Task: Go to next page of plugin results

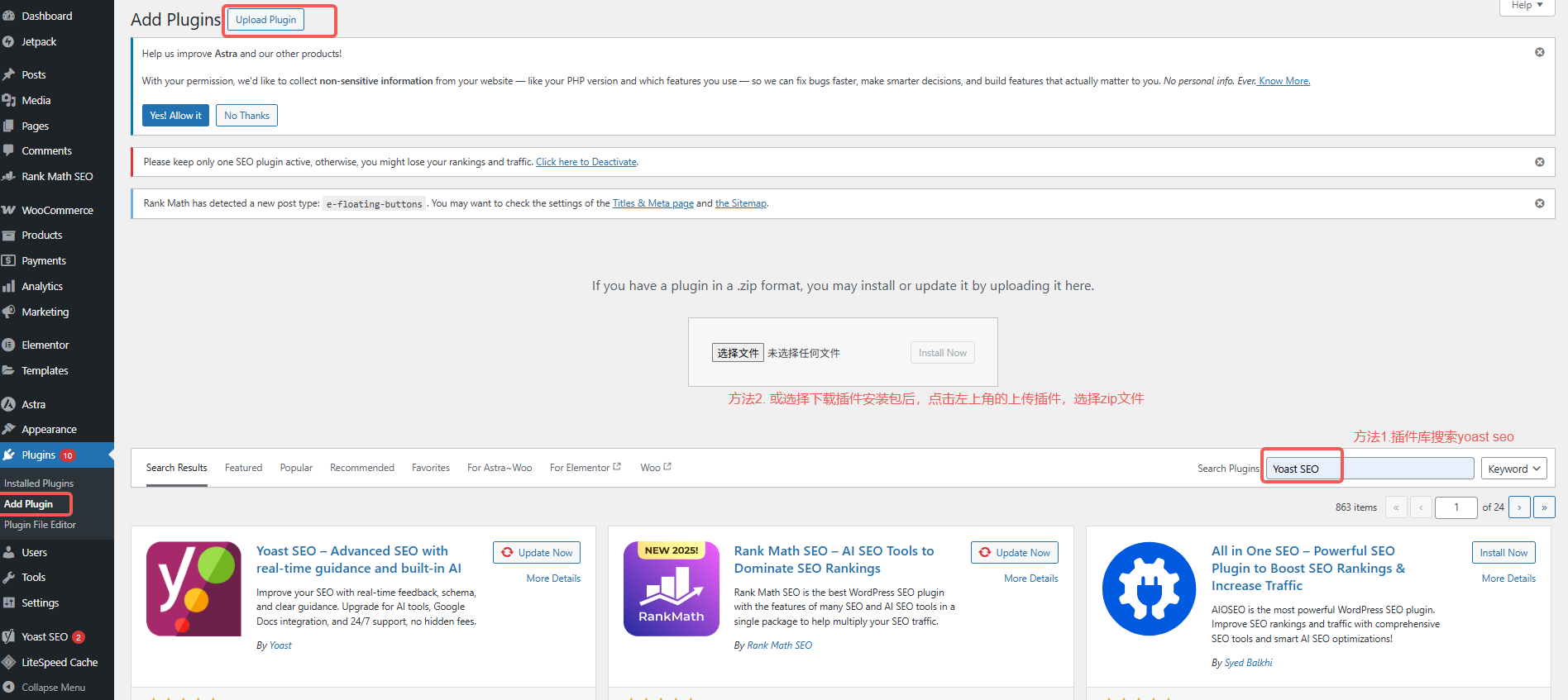Action: 1518,507
